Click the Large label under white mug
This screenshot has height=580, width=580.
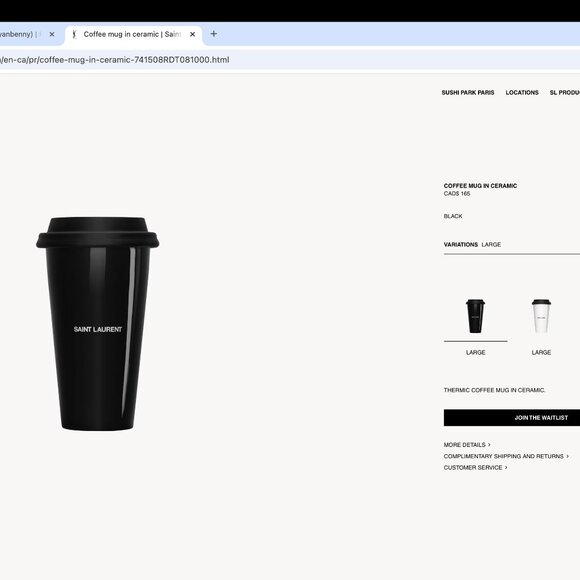click(541, 352)
